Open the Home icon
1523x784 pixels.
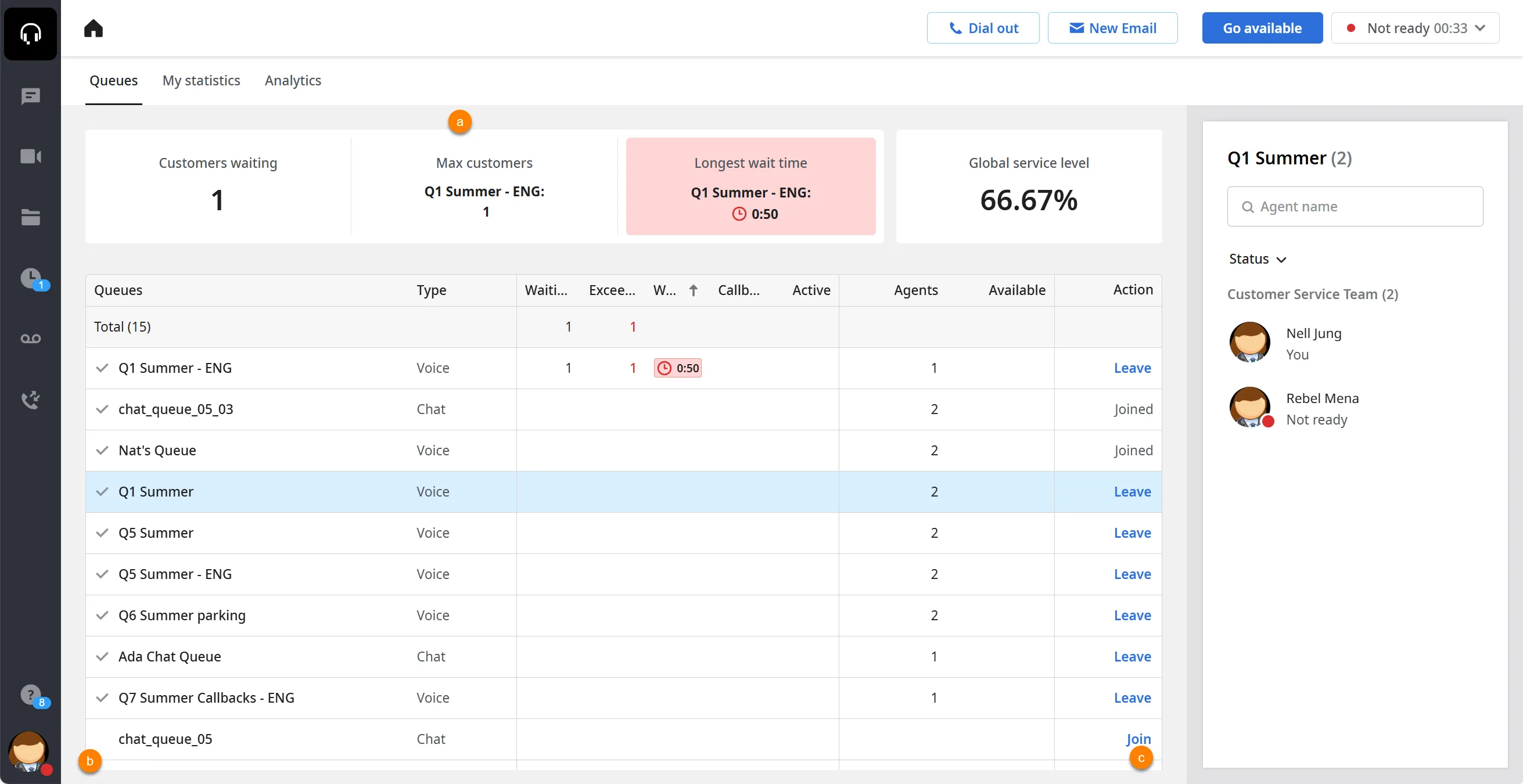(94, 28)
